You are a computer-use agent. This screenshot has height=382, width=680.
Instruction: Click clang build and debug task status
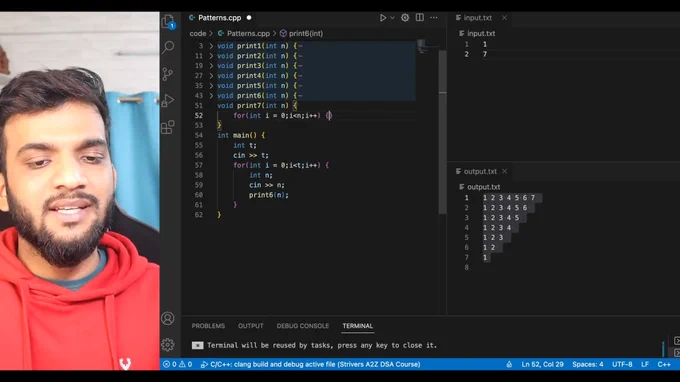tap(311, 364)
